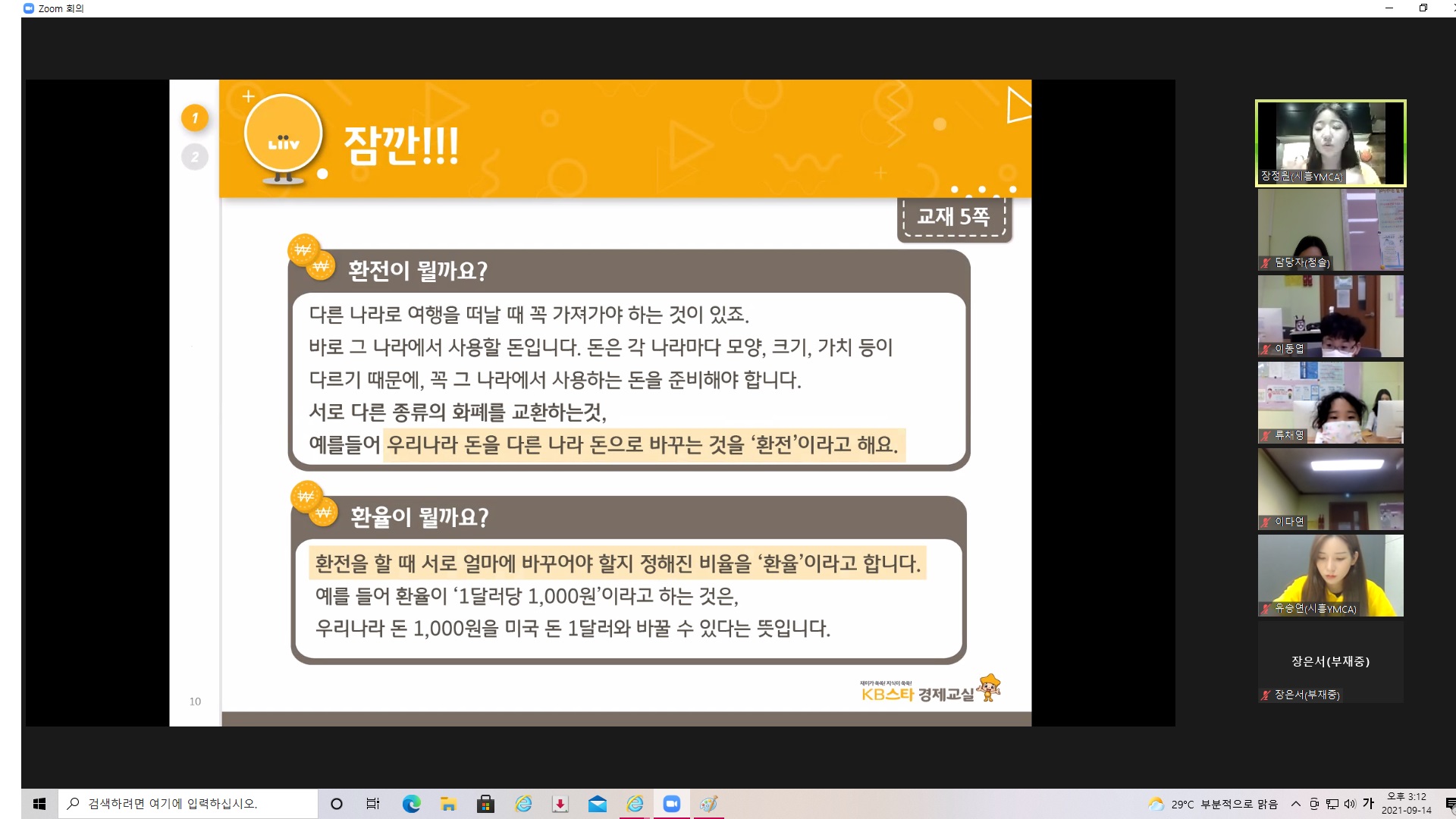Open the Windows Start menu

tap(39, 804)
